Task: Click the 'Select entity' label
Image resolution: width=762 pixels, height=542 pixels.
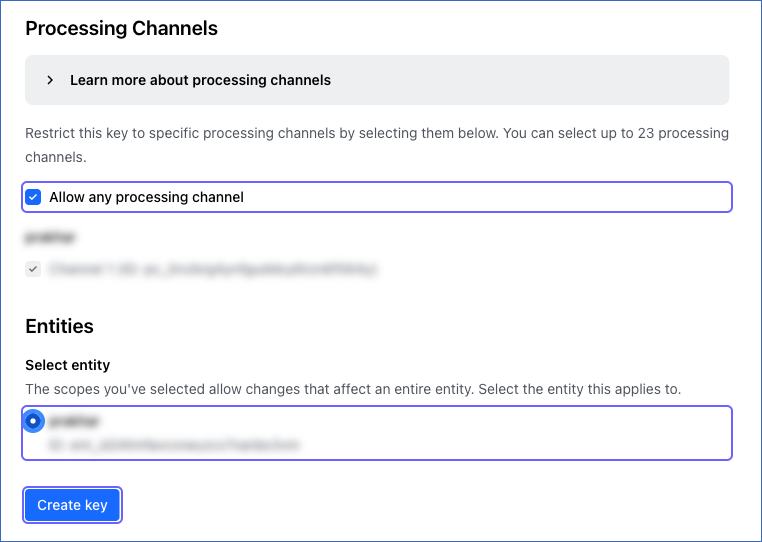Action: point(68,365)
